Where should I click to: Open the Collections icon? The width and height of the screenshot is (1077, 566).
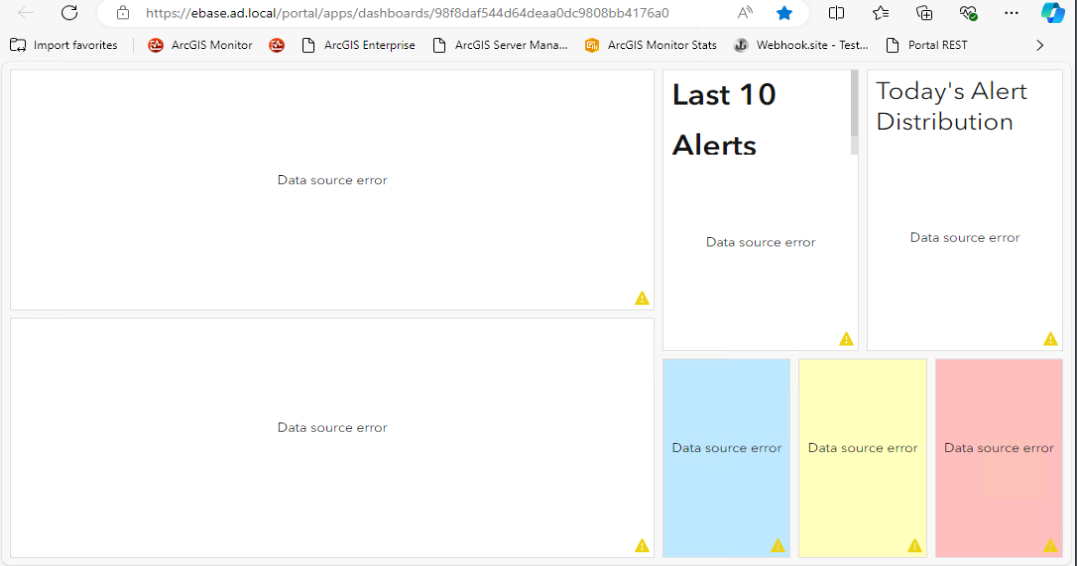(925, 13)
